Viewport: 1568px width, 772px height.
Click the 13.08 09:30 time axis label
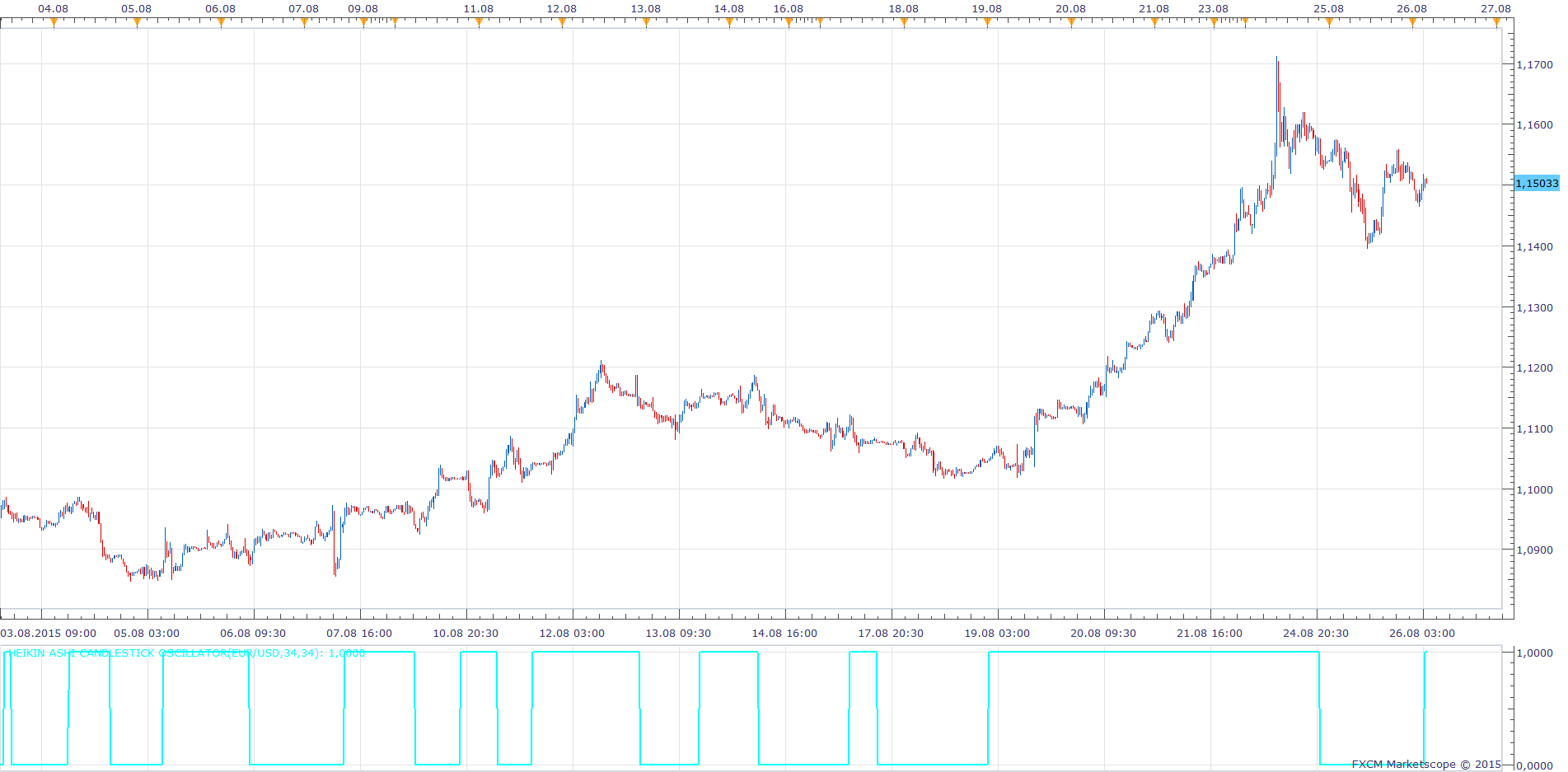(x=678, y=634)
